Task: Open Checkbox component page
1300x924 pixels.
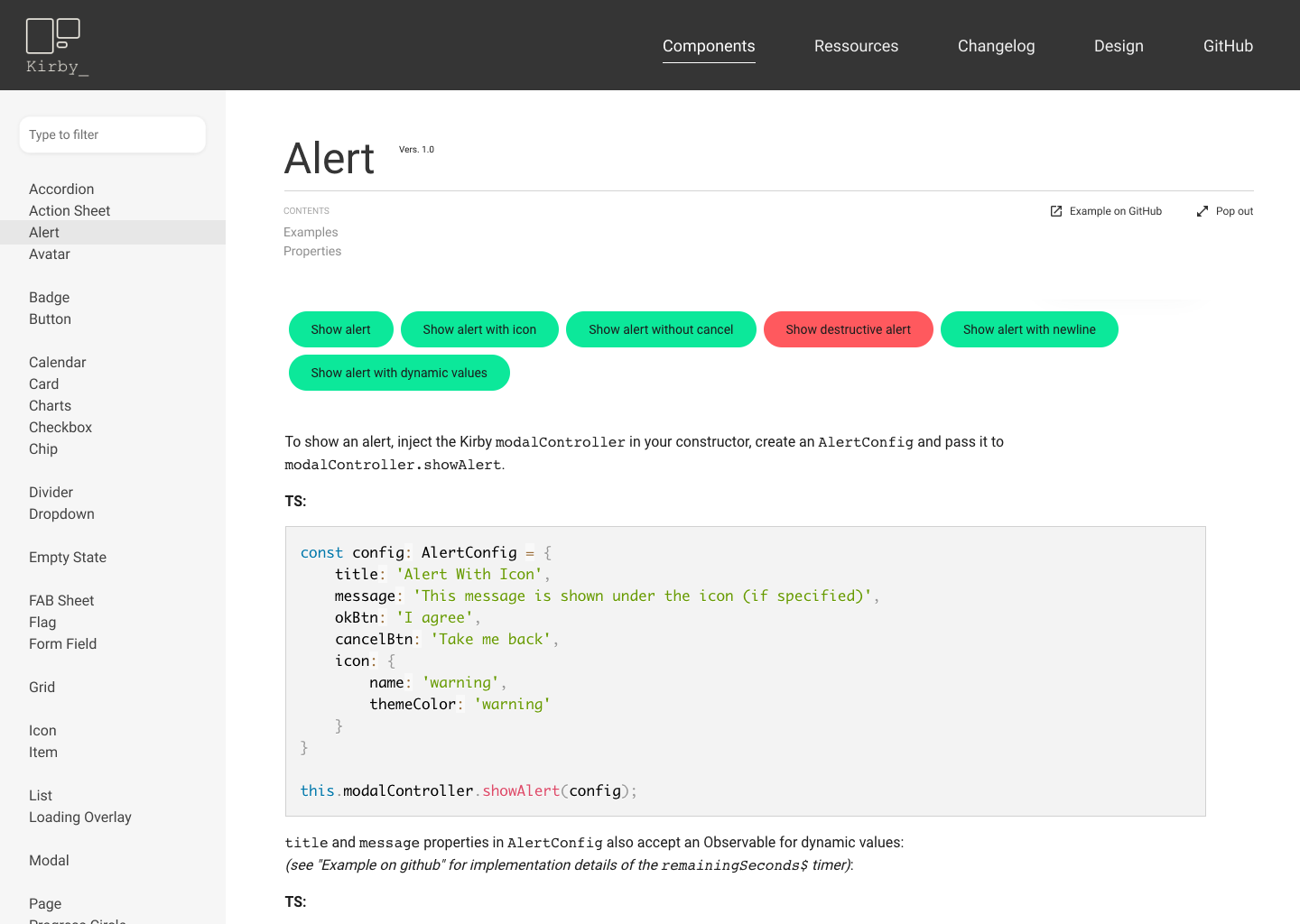Action: pos(60,427)
